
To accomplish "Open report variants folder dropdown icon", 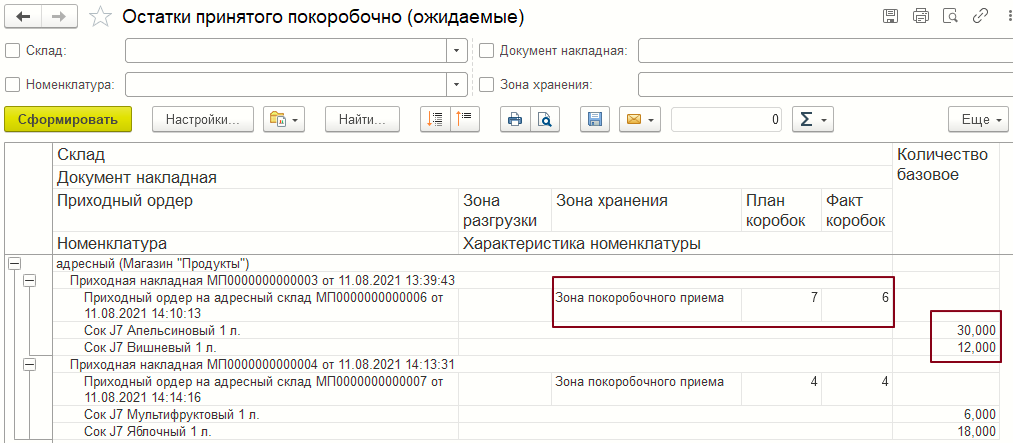I will click(x=284, y=119).
